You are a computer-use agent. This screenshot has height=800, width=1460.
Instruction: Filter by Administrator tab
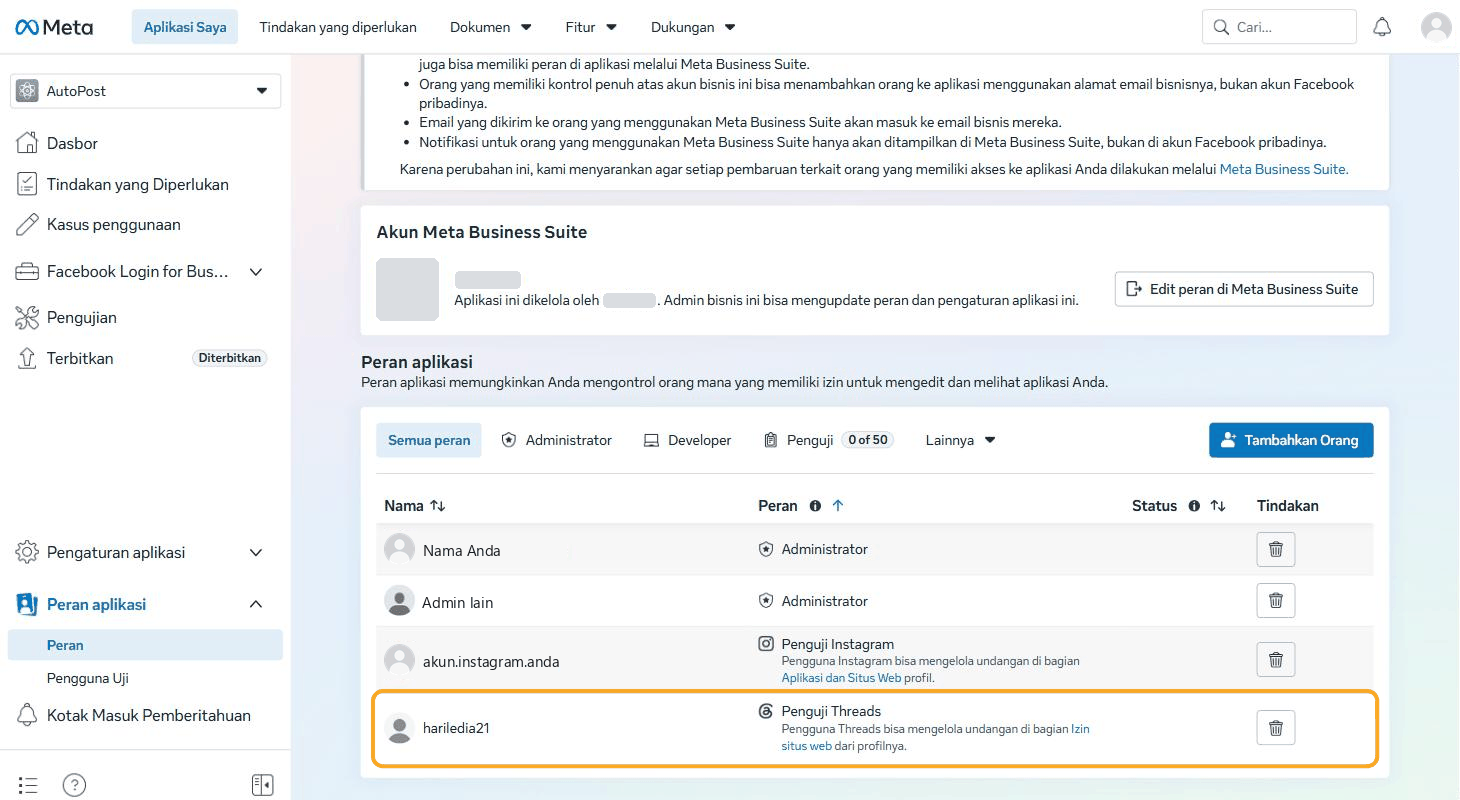557,440
